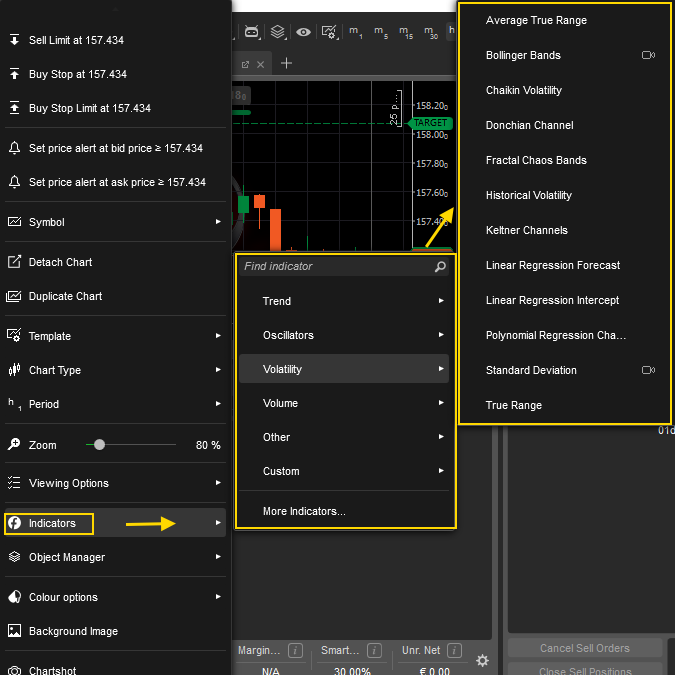Expand the Trend indicator category

342,301
